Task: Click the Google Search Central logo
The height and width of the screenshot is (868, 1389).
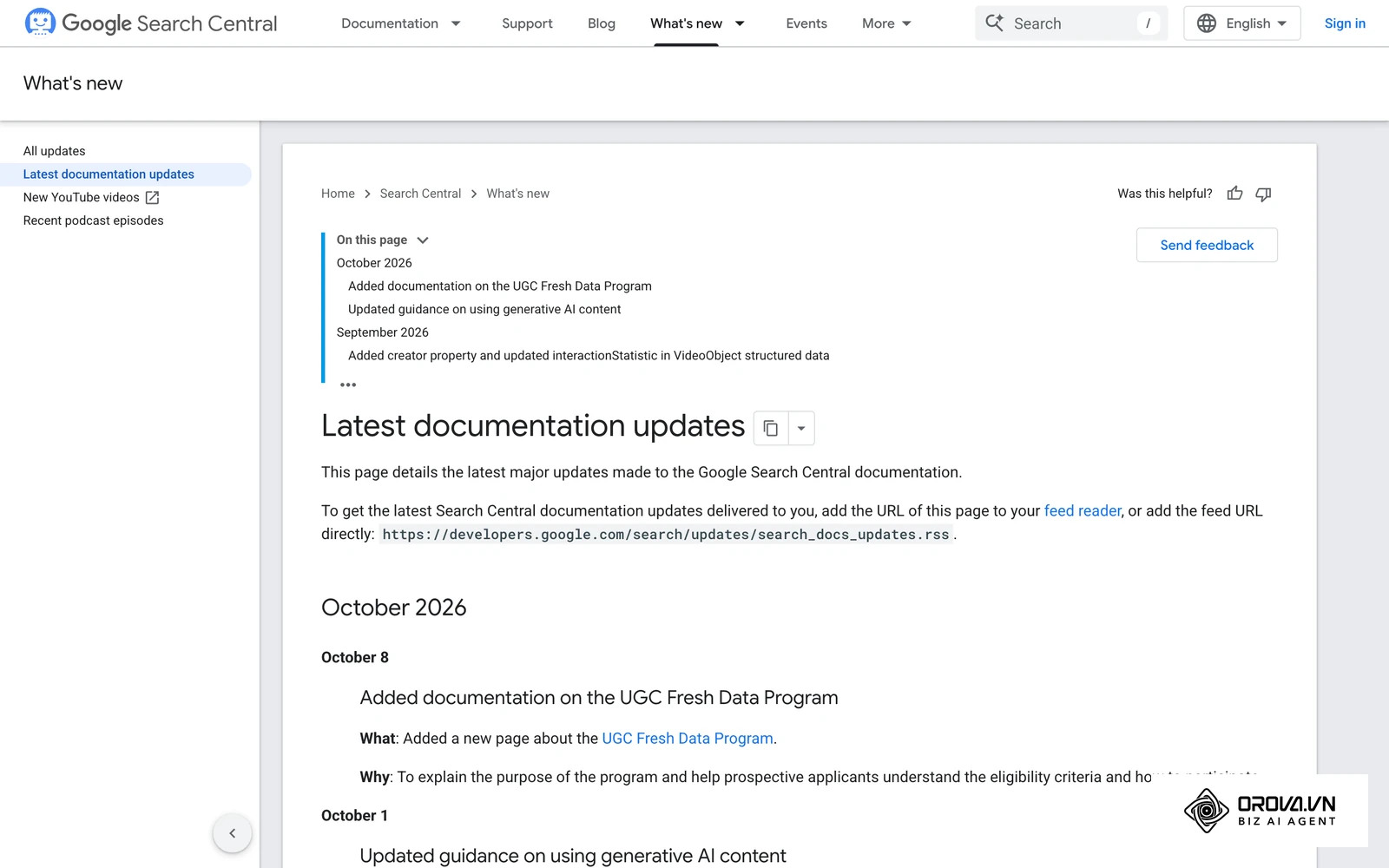Action: [151, 23]
